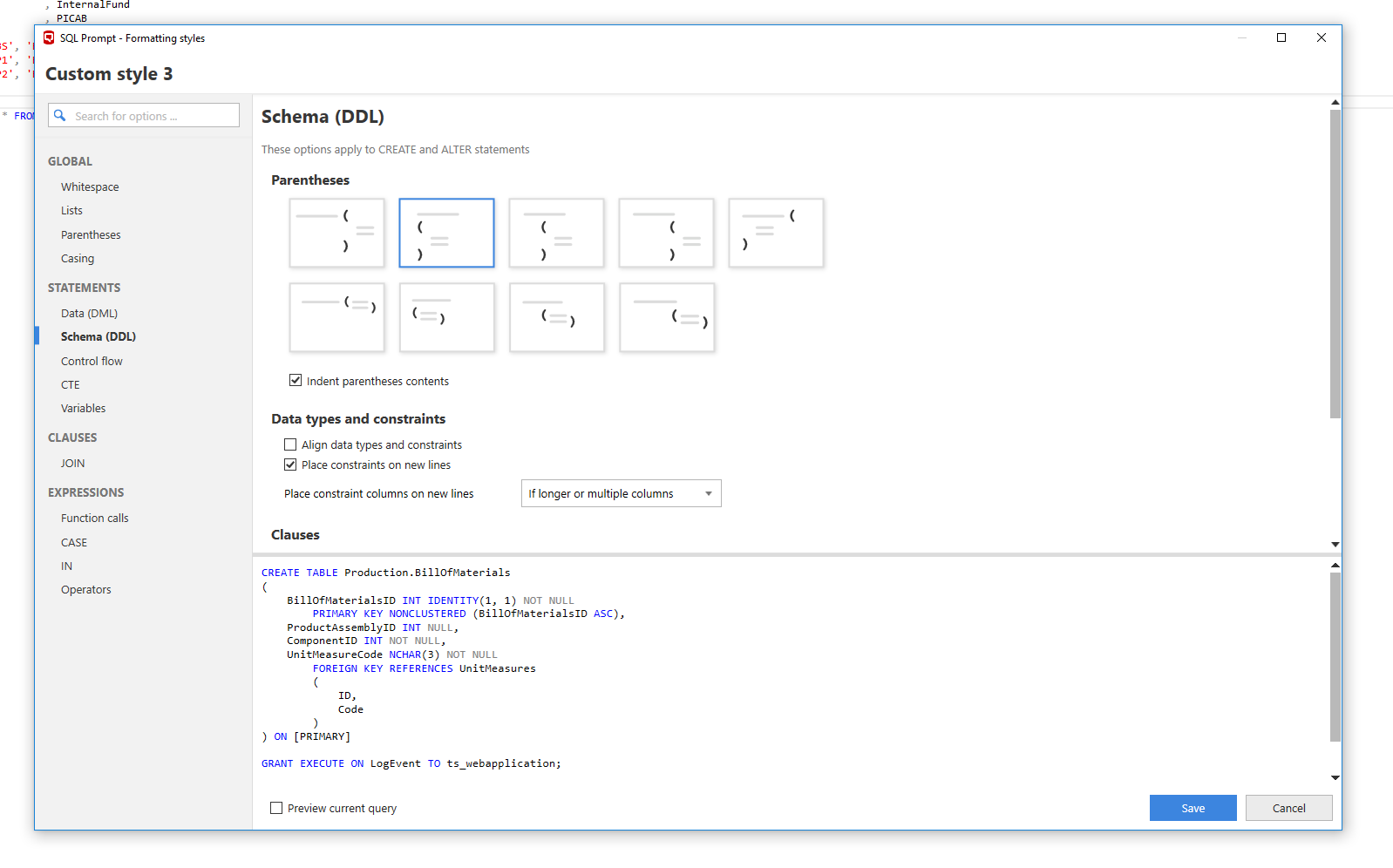Choose third parentheses style tile in top row
1393x868 pixels.
pos(556,233)
